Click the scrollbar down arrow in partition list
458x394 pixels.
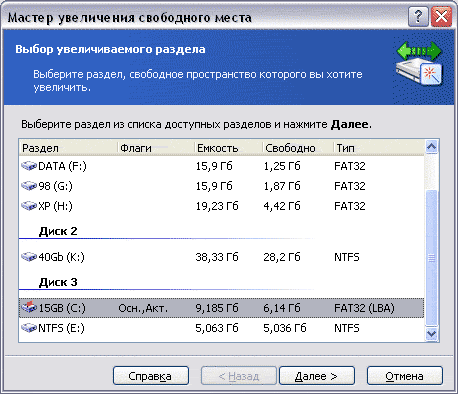click(x=432, y=333)
